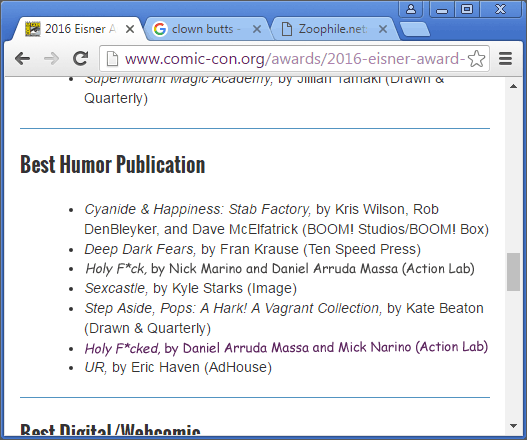Close the 2016 Eisner tab
The image size is (527, 440).
[x=130, y=29]
